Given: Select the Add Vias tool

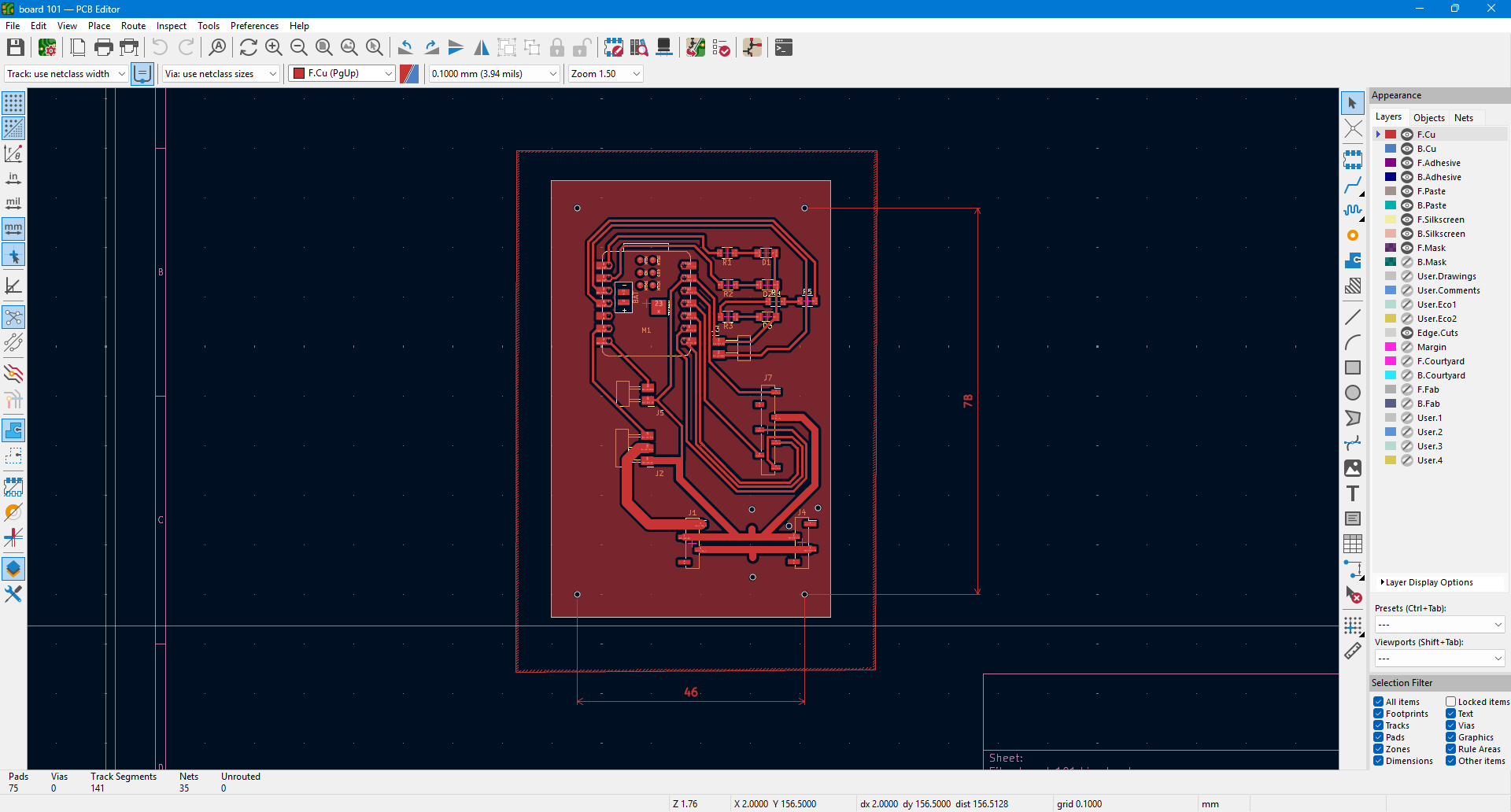Looking at the screenshot, I should coord(1353,235).
